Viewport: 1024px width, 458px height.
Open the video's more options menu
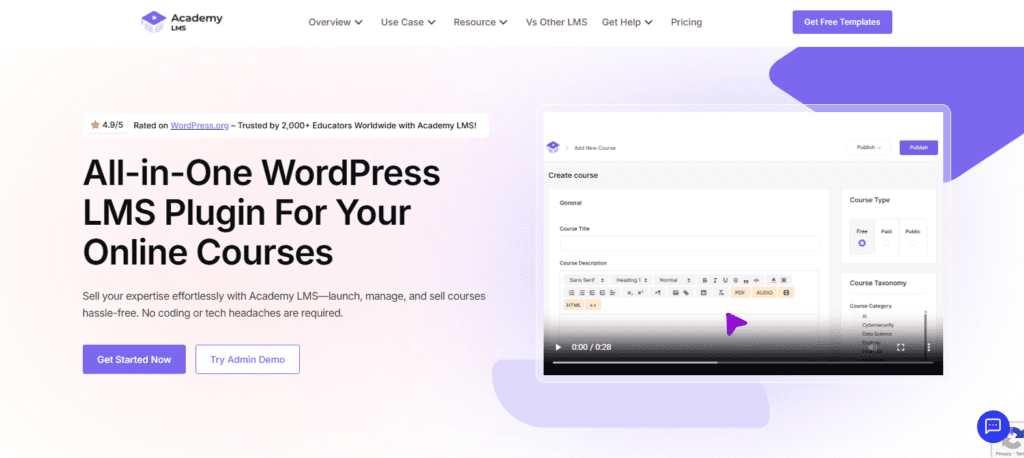[929, 347]
